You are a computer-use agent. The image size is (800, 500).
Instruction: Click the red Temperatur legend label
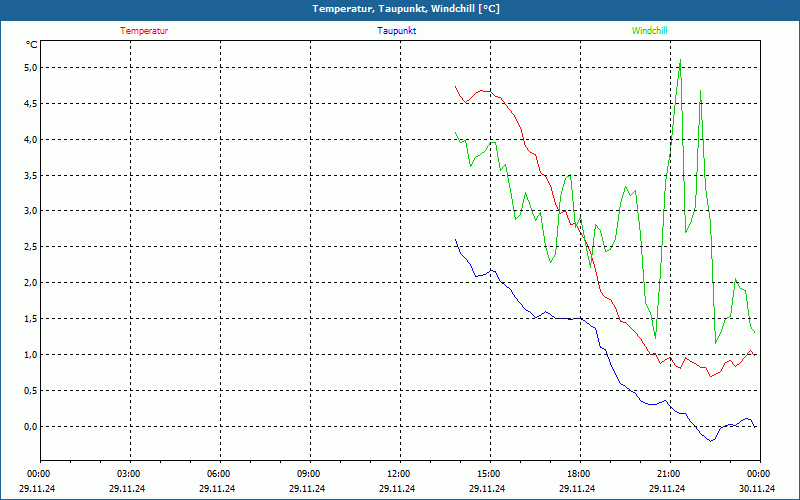point(144,31)
